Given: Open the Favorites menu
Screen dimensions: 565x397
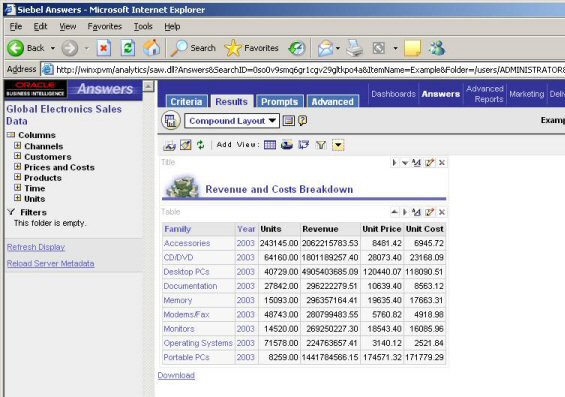Looking at the screenshot, I should click(104, 27).
